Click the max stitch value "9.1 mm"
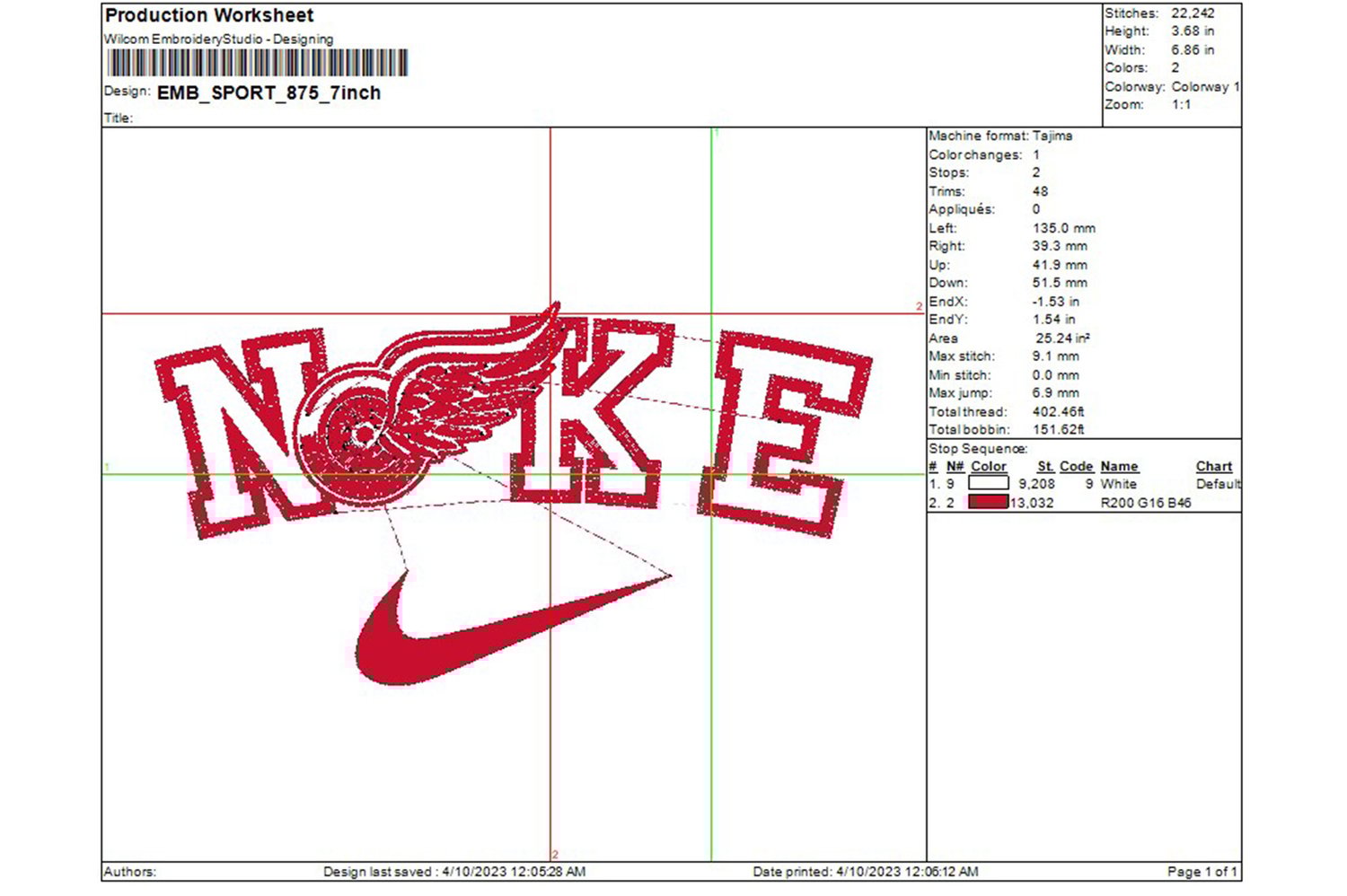This screenshot has height=896, width=1347. pyautogui.click(x=1056, y=356)
